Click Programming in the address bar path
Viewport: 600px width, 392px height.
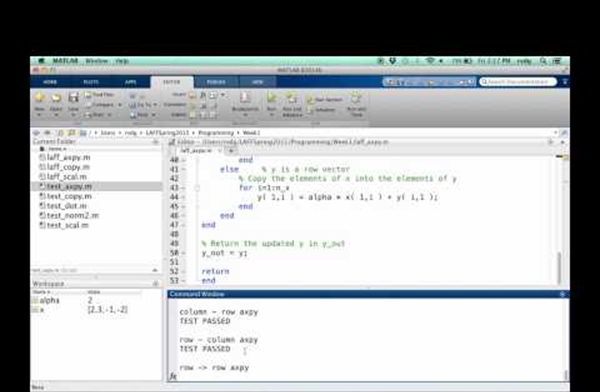[x=216, y=133]
